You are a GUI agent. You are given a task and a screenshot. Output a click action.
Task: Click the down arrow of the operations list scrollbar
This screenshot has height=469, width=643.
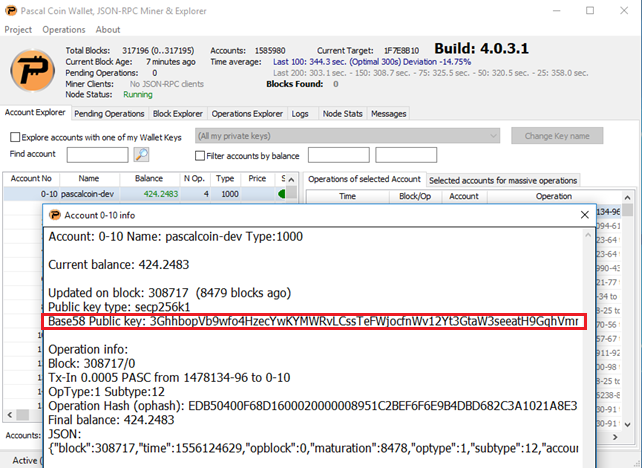[x=627, y=425]
